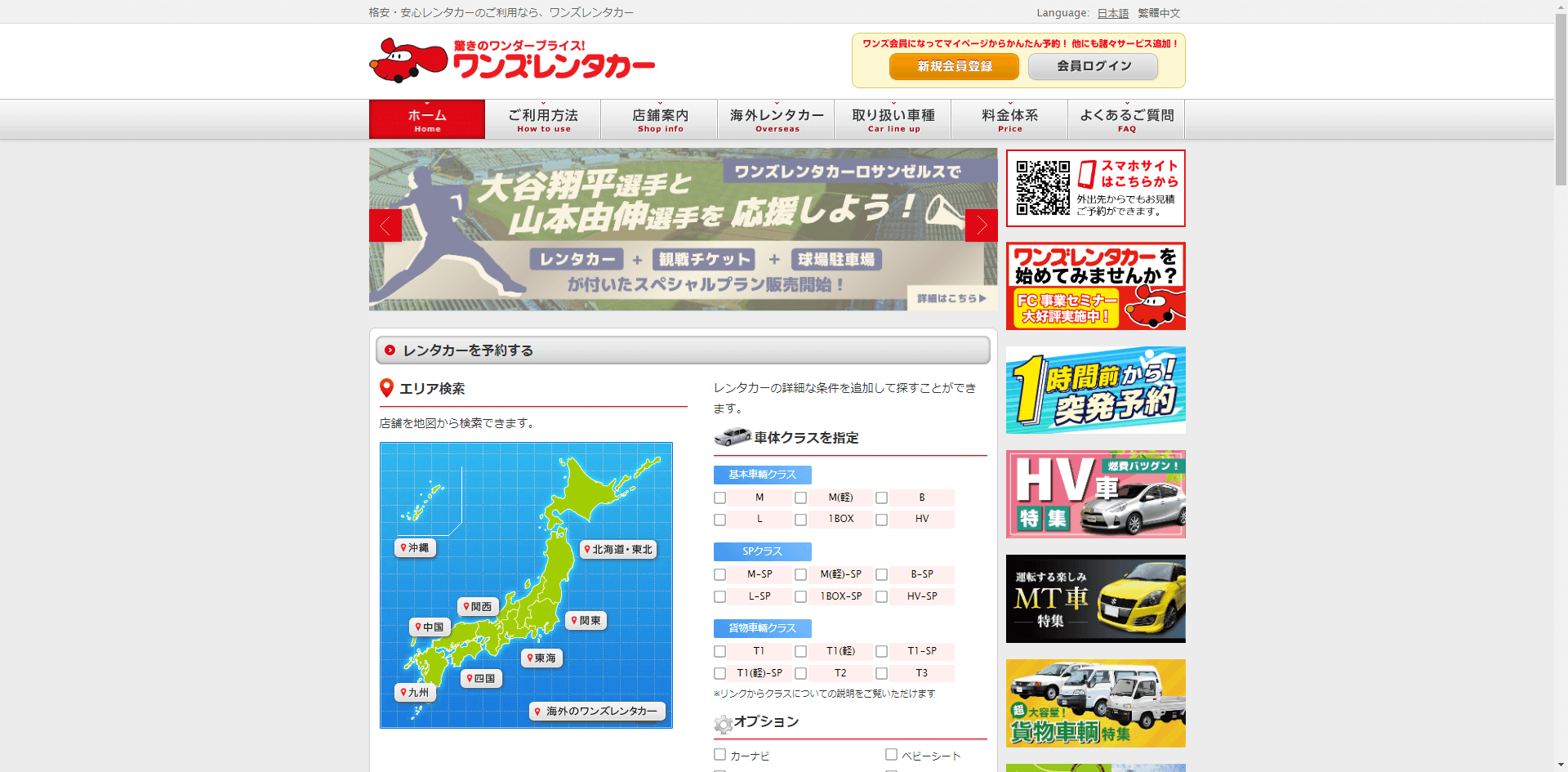
Task: Select 関西 region on the map
Action: tap(478, 607)
